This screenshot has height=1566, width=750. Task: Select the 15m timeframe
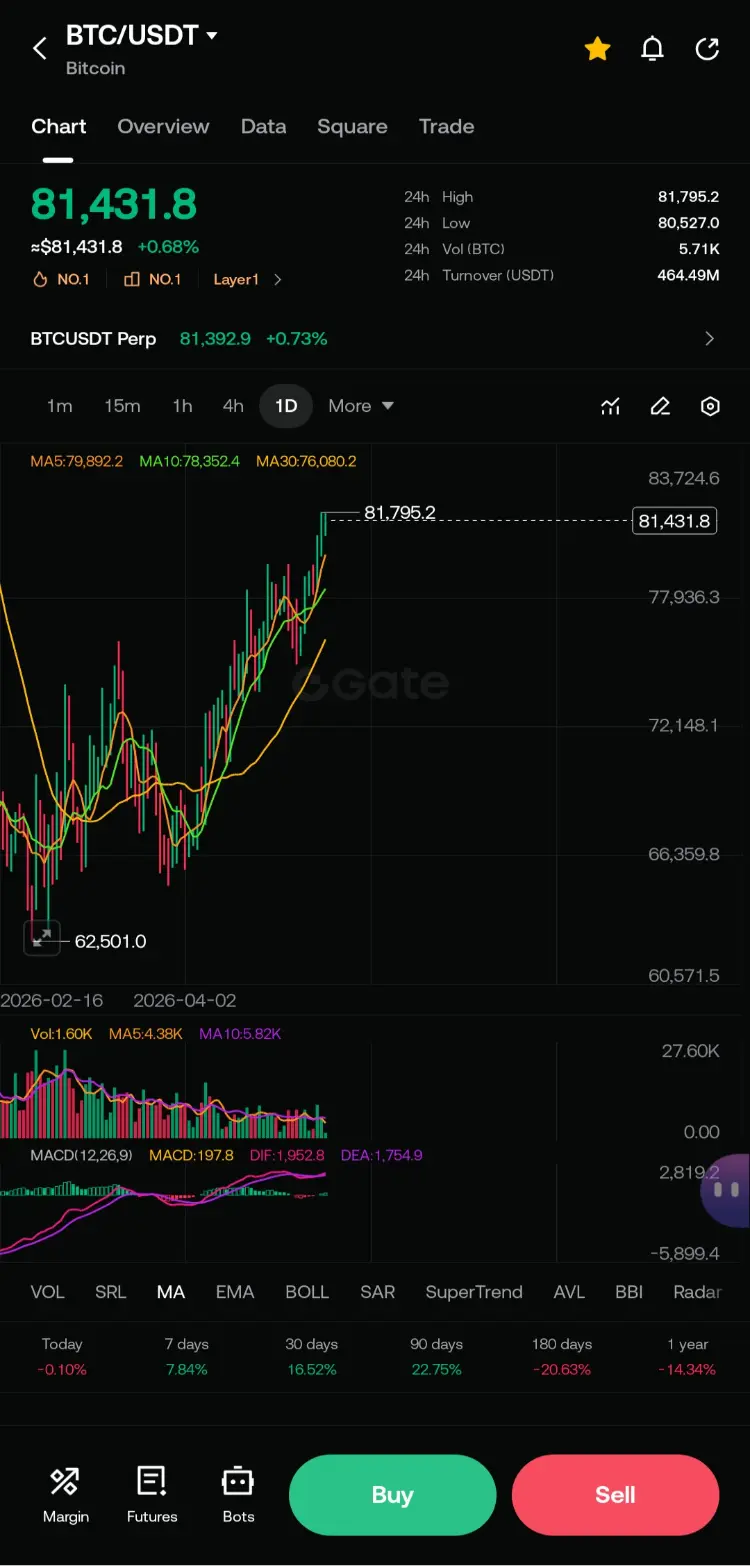(x=122, y=406)
